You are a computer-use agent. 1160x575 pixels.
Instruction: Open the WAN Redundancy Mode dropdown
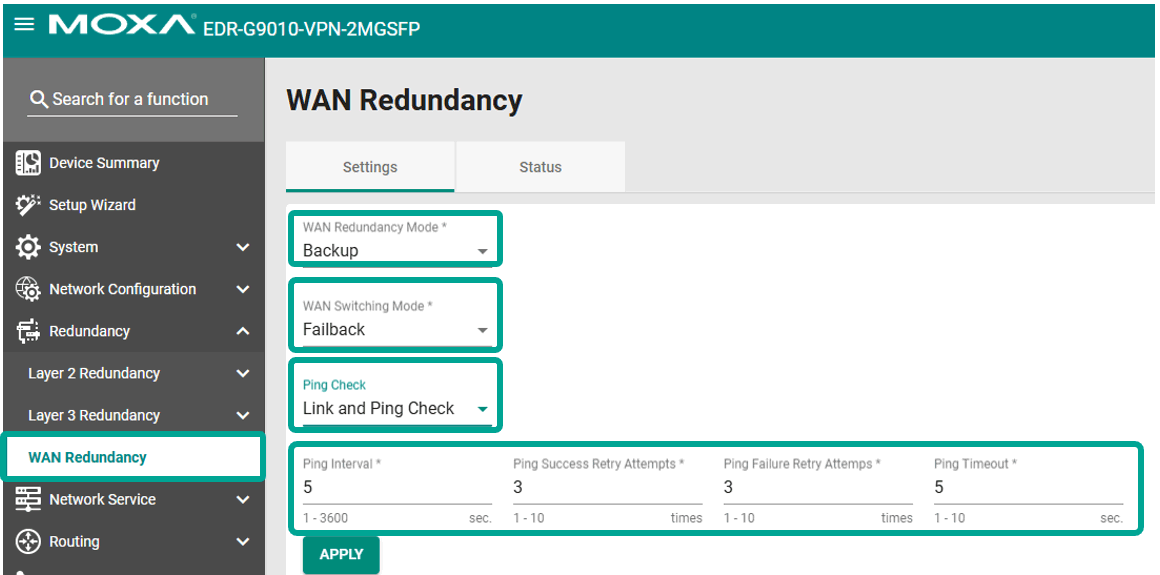(396, 250)
